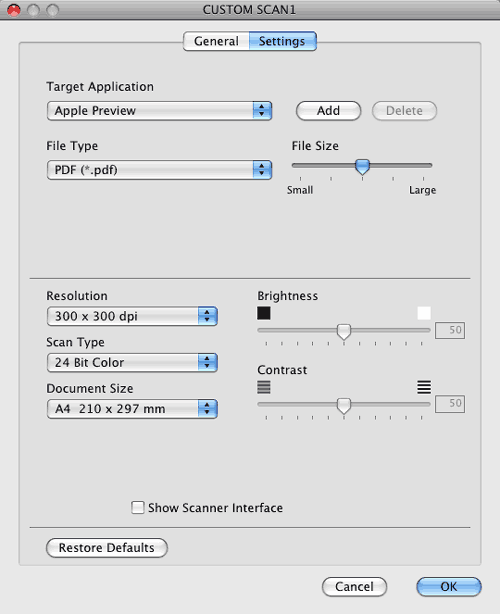The height and width of the screenshot is (614, 500).
Task: Select the Settings tab
Action: point(282,41)
